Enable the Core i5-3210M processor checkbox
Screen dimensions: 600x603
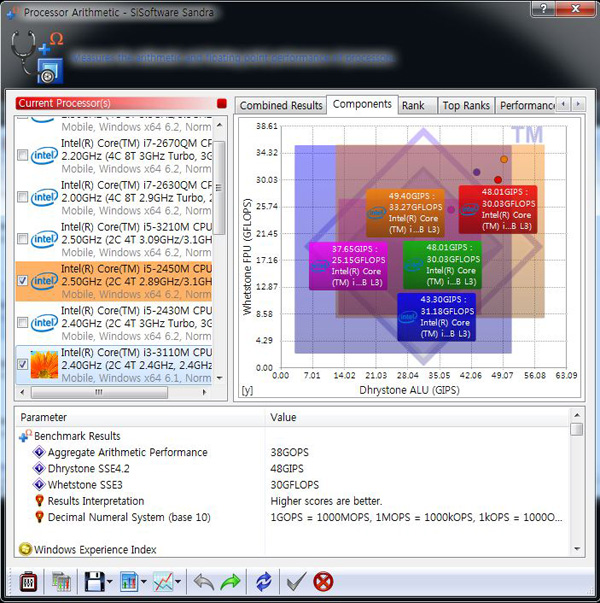point(22,240)
